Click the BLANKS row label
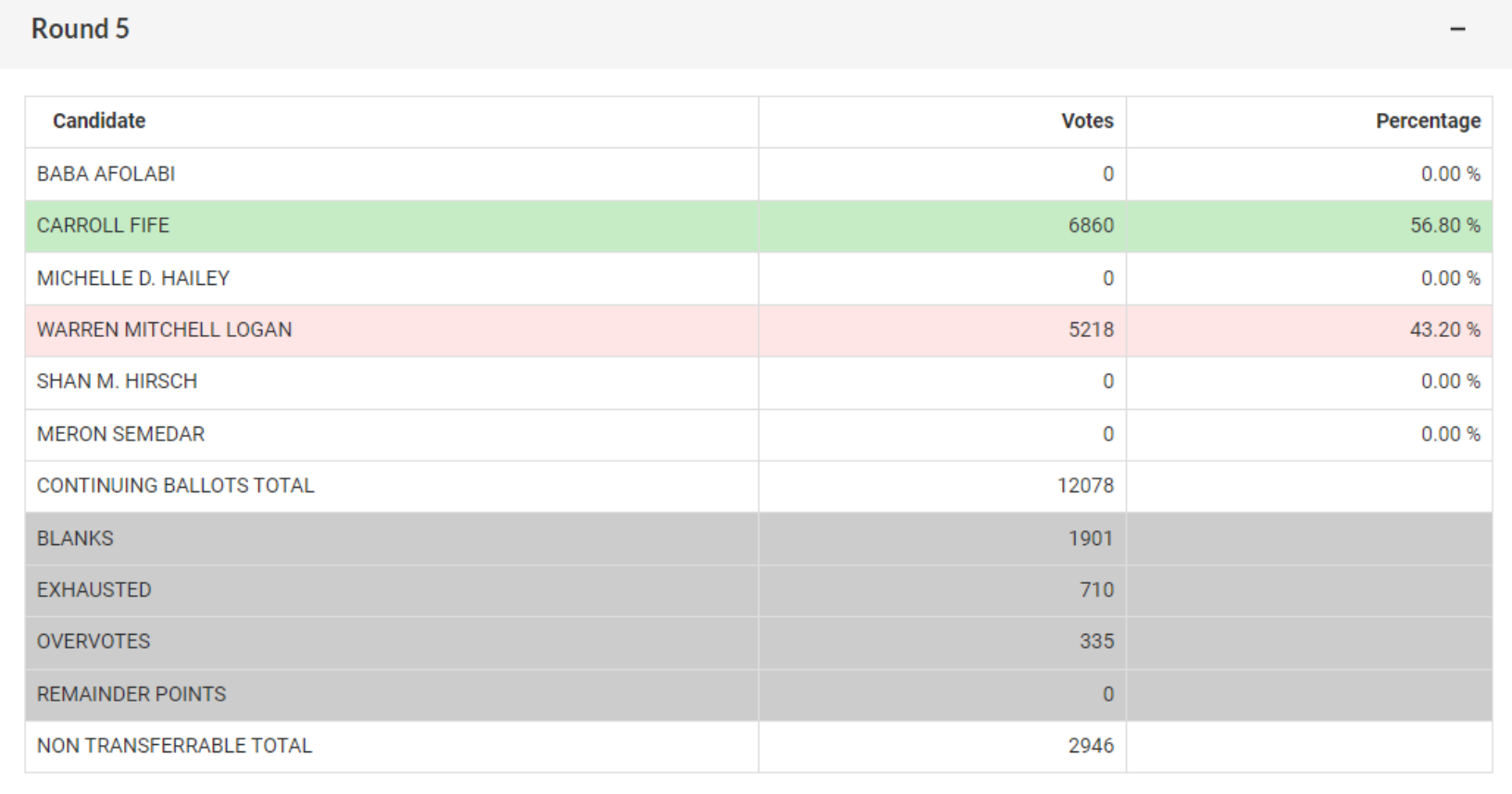This screenshot has height=794, width=1512. pos(75,539)
